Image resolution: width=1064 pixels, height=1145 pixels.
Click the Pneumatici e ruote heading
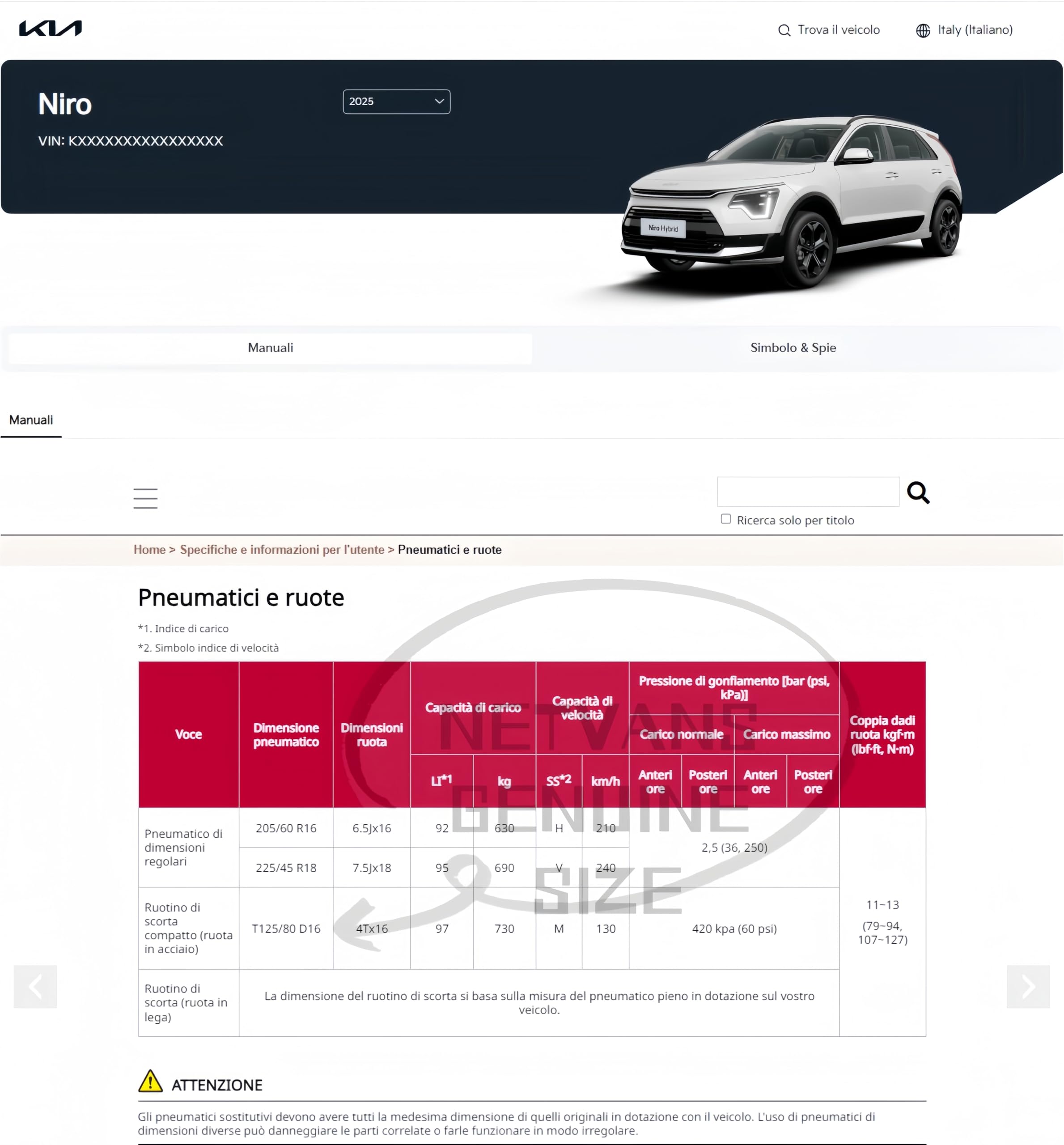tap(241, 598)
